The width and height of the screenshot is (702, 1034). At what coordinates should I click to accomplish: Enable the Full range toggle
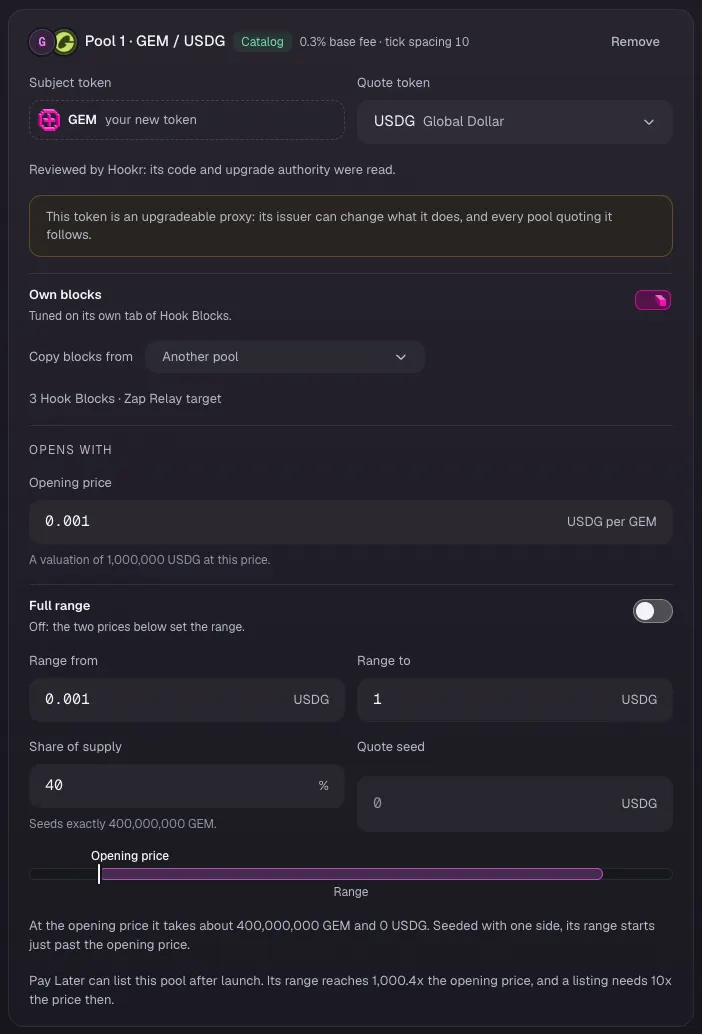click(653, 611)
